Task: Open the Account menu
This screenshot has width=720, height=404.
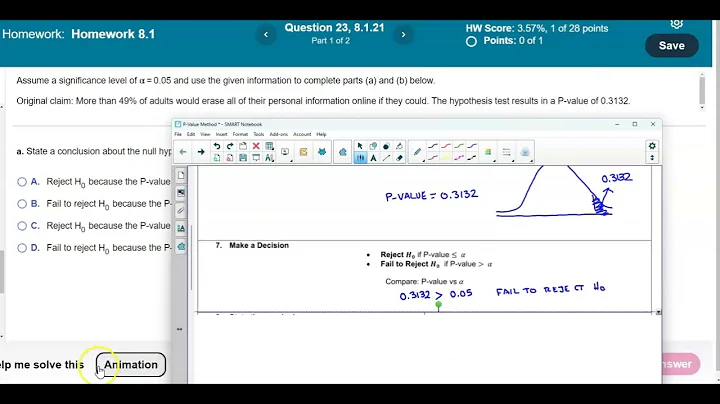Action: (x=302, y=134)
